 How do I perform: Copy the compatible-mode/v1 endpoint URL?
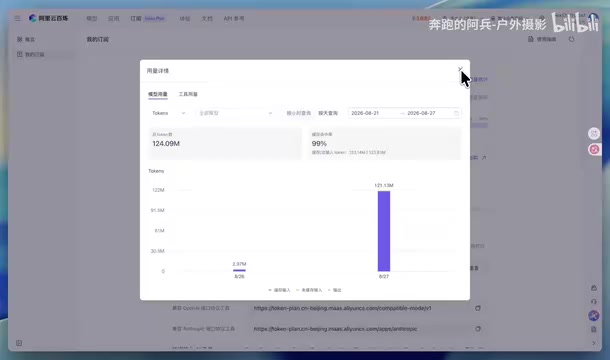coord(478,308)
